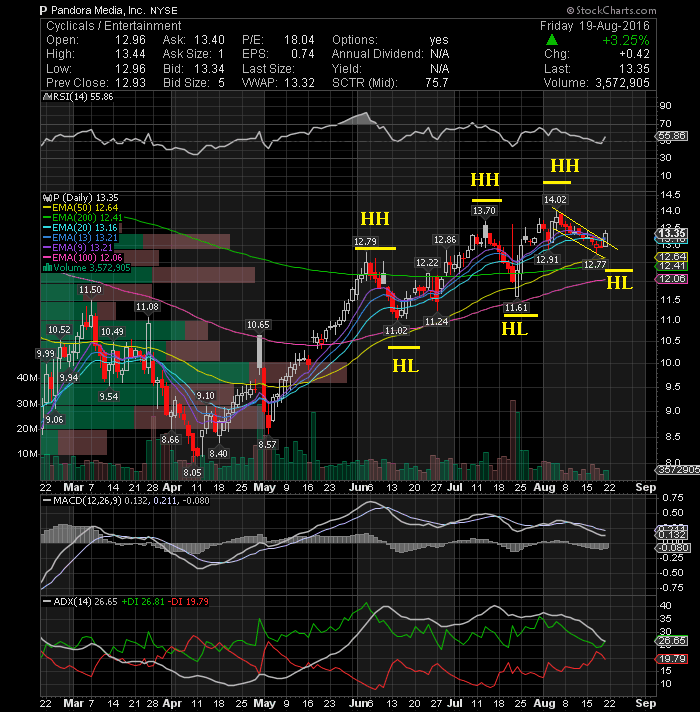The width and height of the screenshot is (700, 712).
Task: Select the Open value 12.96
Action: [130, 40]
